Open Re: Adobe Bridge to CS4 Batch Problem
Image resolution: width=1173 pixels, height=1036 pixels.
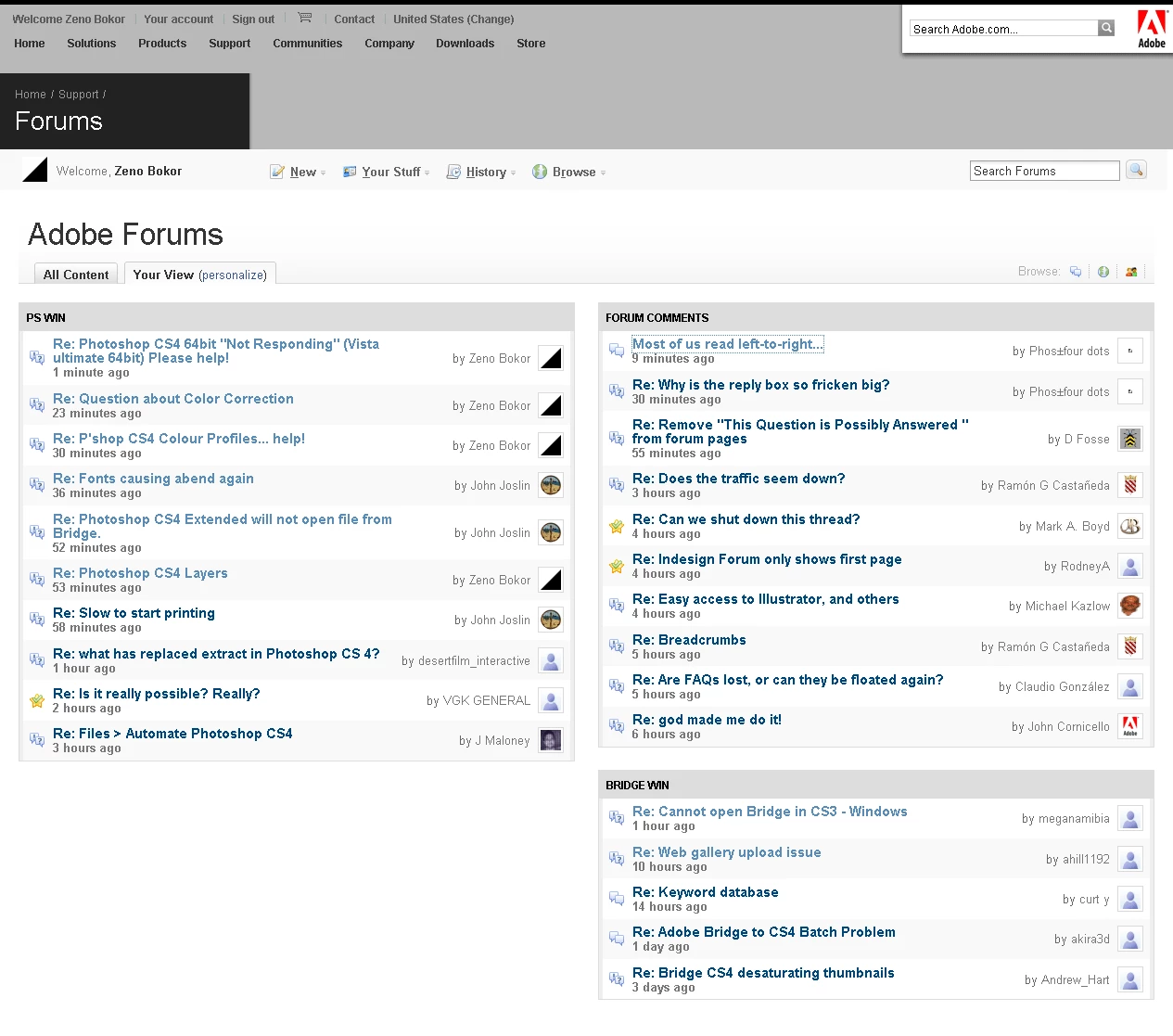[x=764, y=932]
